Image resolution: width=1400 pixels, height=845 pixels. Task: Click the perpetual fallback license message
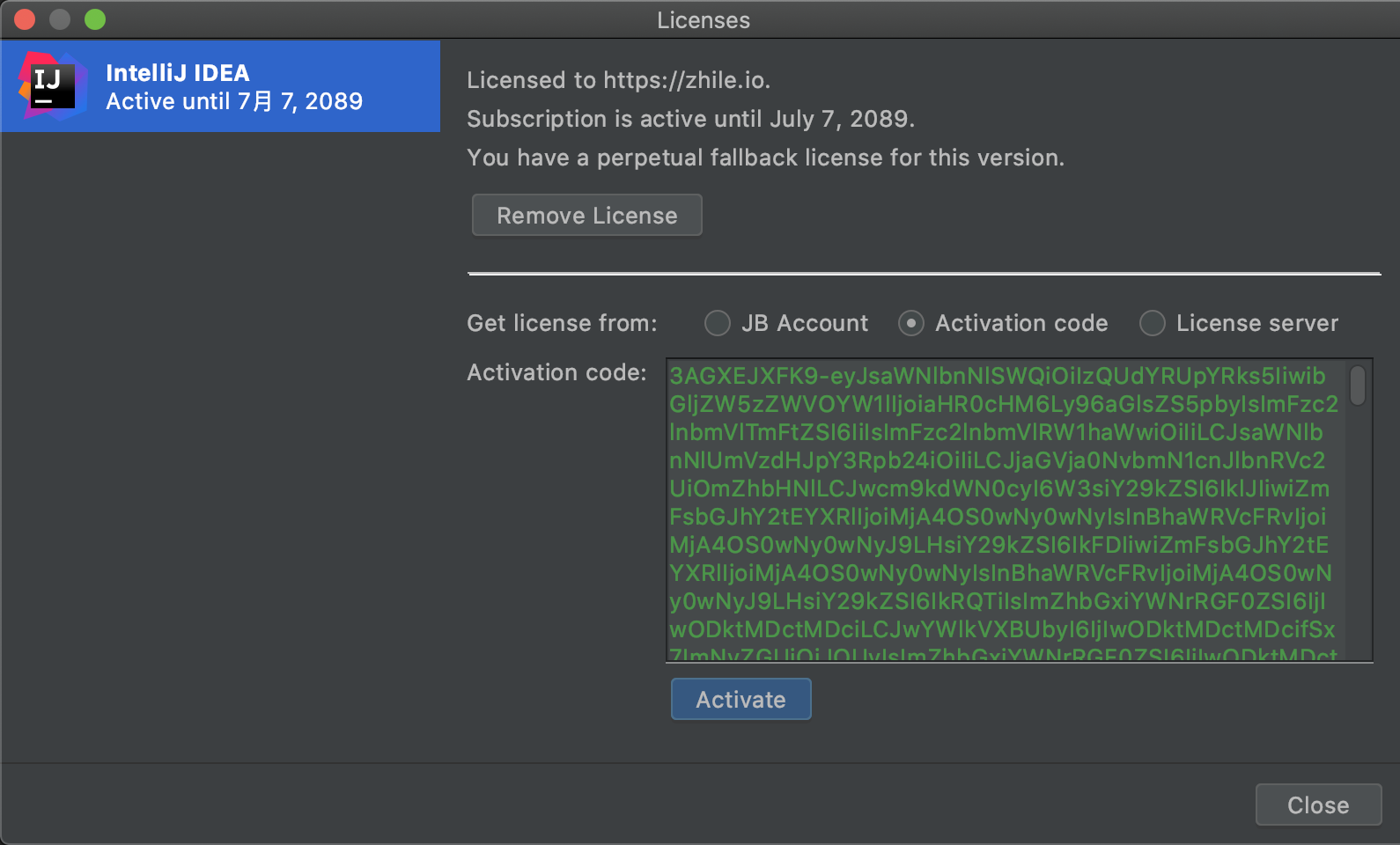pos(765,158)
